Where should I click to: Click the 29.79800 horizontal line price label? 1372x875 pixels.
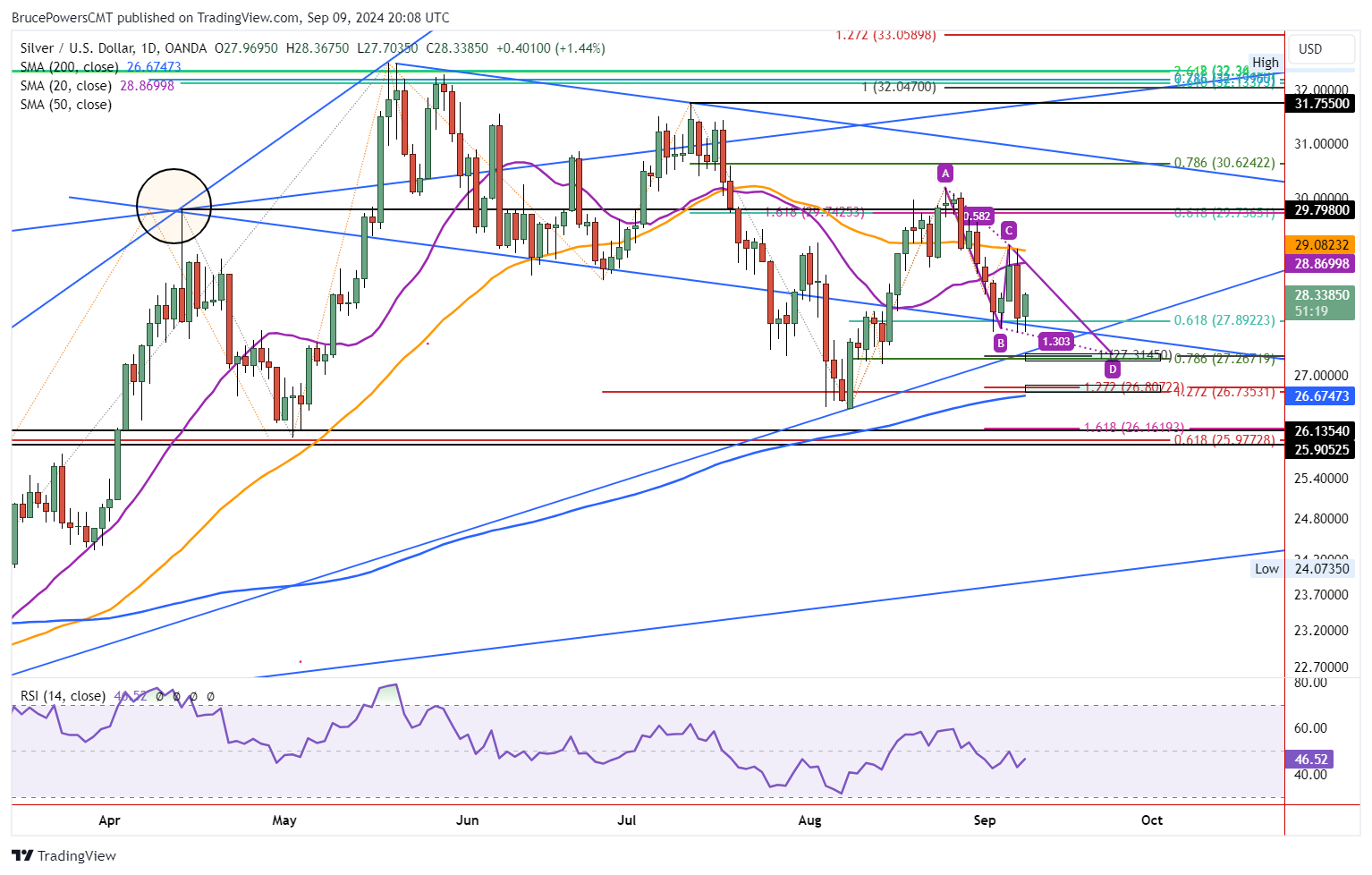1322,210
